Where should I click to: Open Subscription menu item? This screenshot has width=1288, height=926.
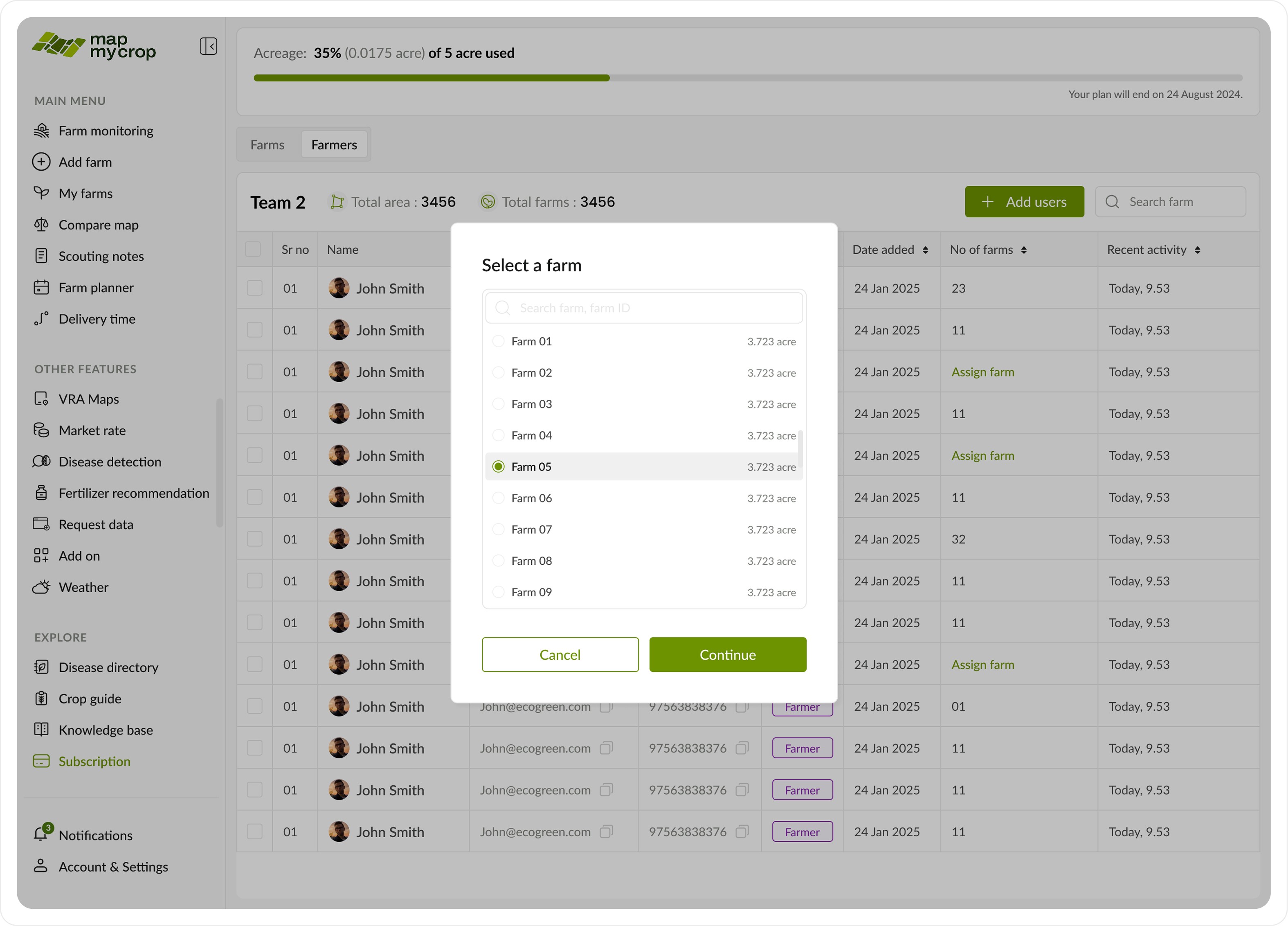pos(94,761)
